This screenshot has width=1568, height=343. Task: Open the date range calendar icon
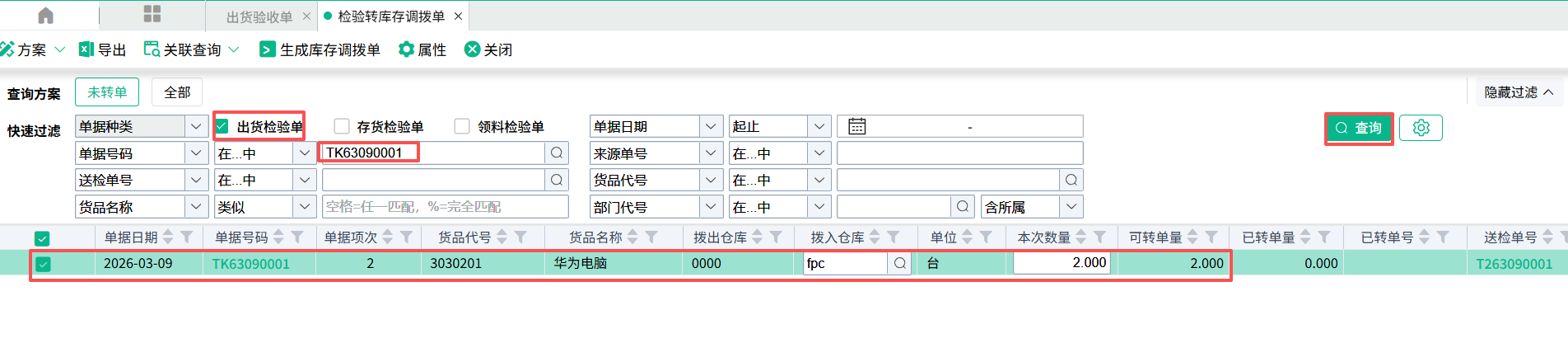pos(856,126)
